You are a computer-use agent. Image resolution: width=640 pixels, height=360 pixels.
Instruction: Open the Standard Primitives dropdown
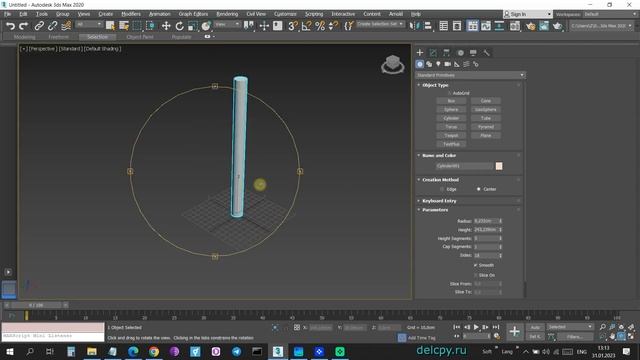click(x=470, y=75)
